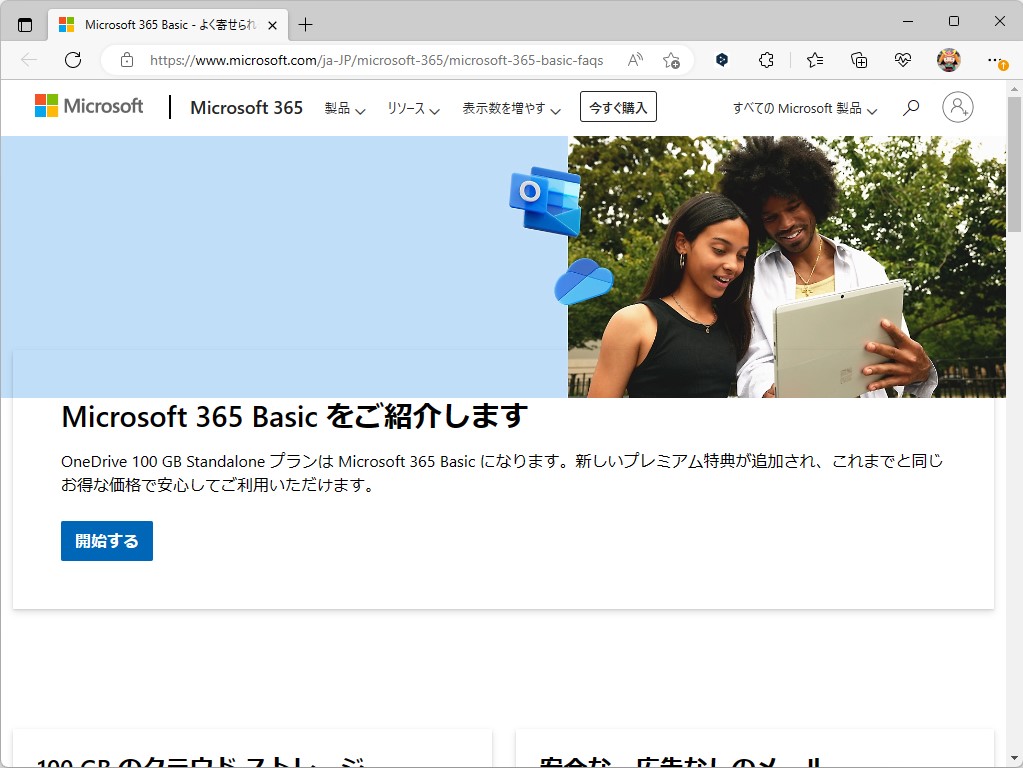
Task: Click the 今すぐ購入 purchase button
Action: coord(618,107)
